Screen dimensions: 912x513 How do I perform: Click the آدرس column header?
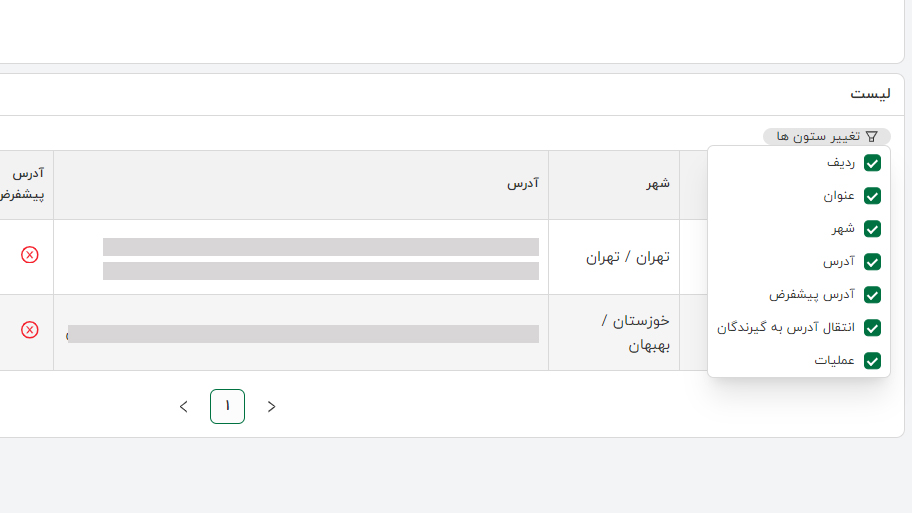coord(522,184)
